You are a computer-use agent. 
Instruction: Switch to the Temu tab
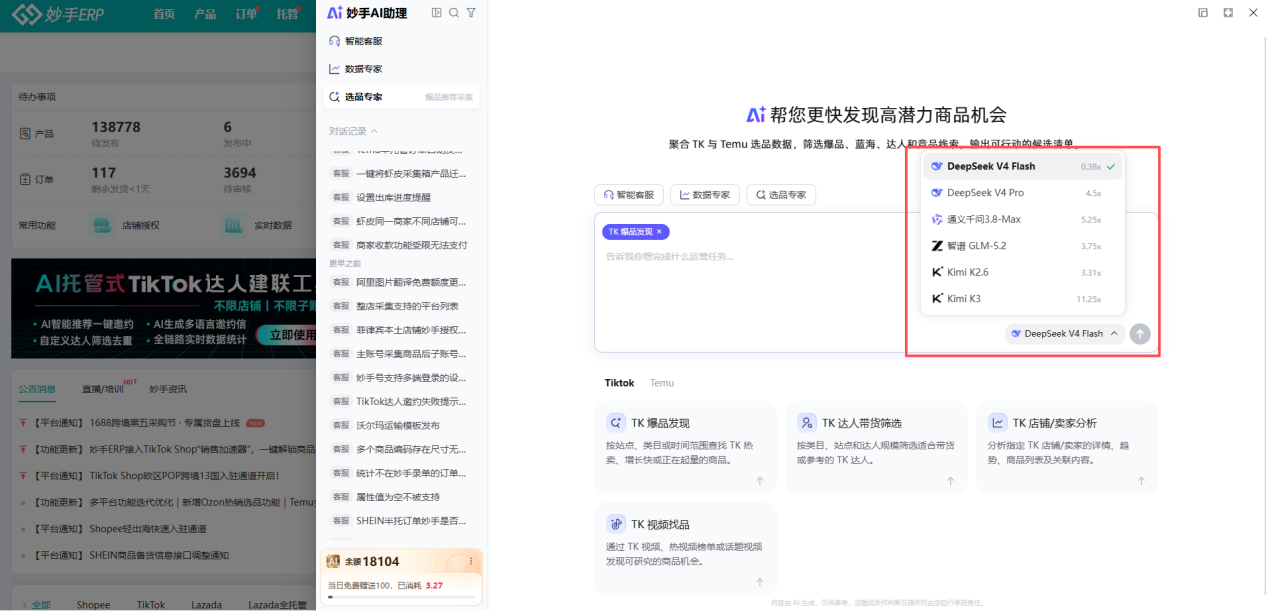[x=662, y=383]
